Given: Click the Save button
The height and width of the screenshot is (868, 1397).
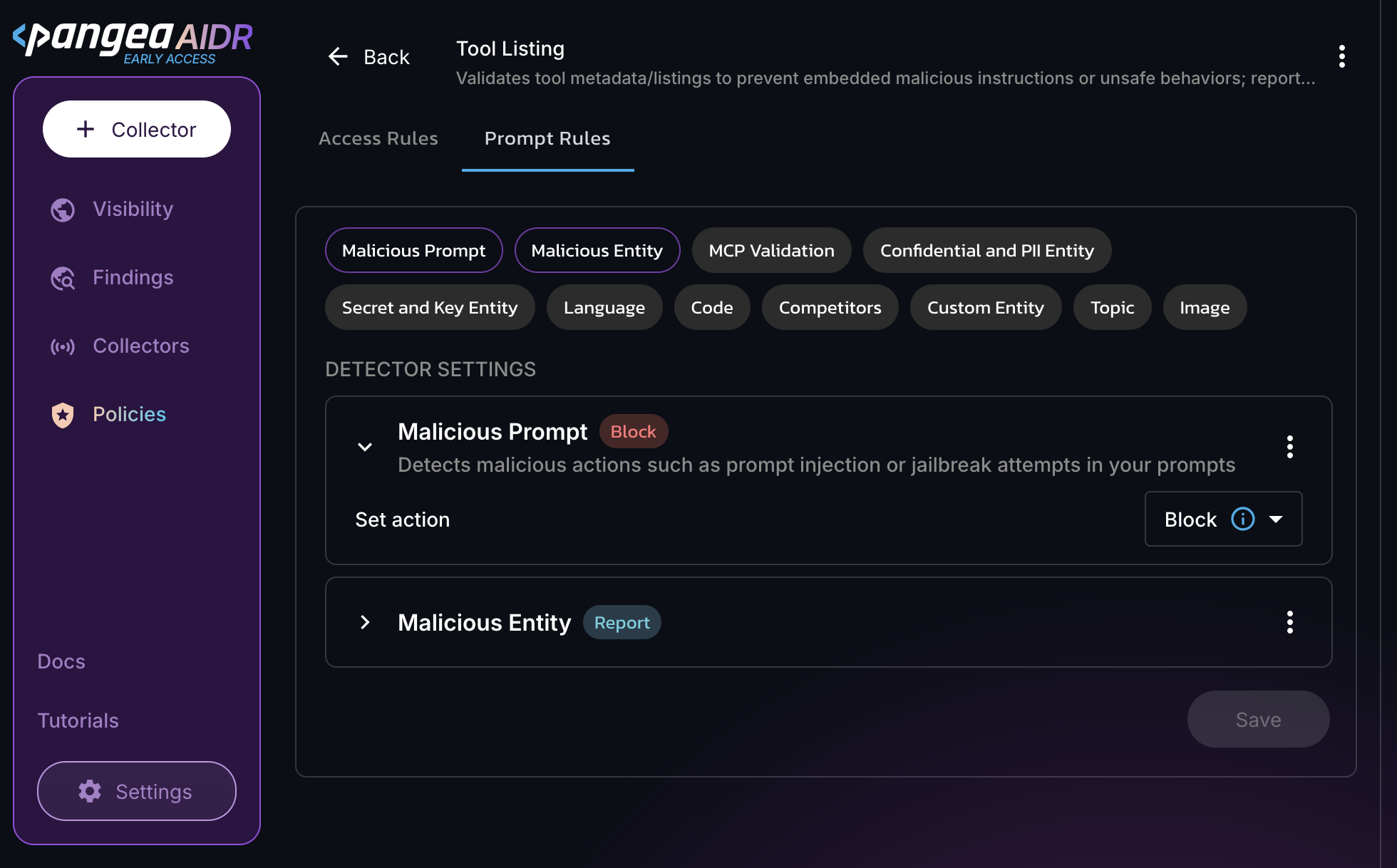Looking at the screenshot, I should click(1258, 719).
